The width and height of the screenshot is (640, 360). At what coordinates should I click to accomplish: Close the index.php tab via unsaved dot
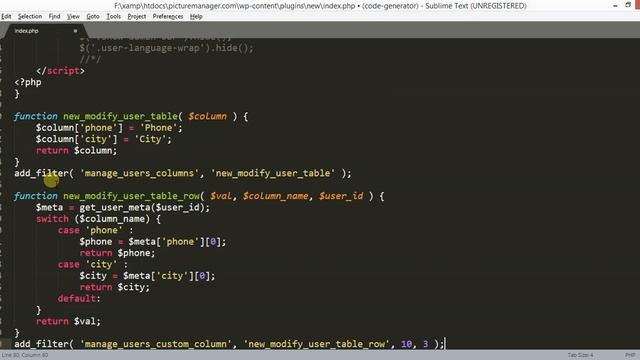coord(75,31)
